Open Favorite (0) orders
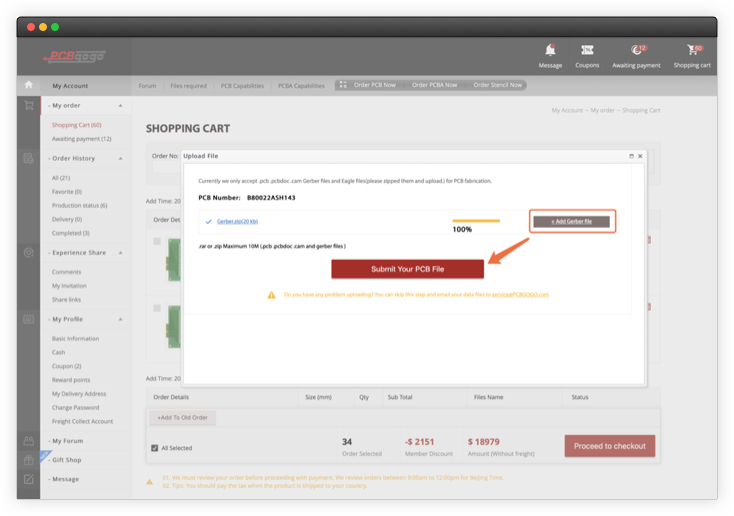The image size is (734, 516). click(x=66, y=192)
